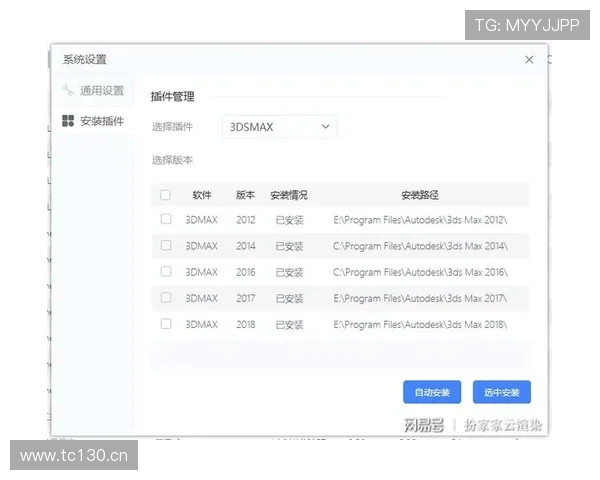Image resolution: width=600 pixels, height=480 pixels.
Task: Select the path ending in 3ds Max 2012\
Action: 420,220
